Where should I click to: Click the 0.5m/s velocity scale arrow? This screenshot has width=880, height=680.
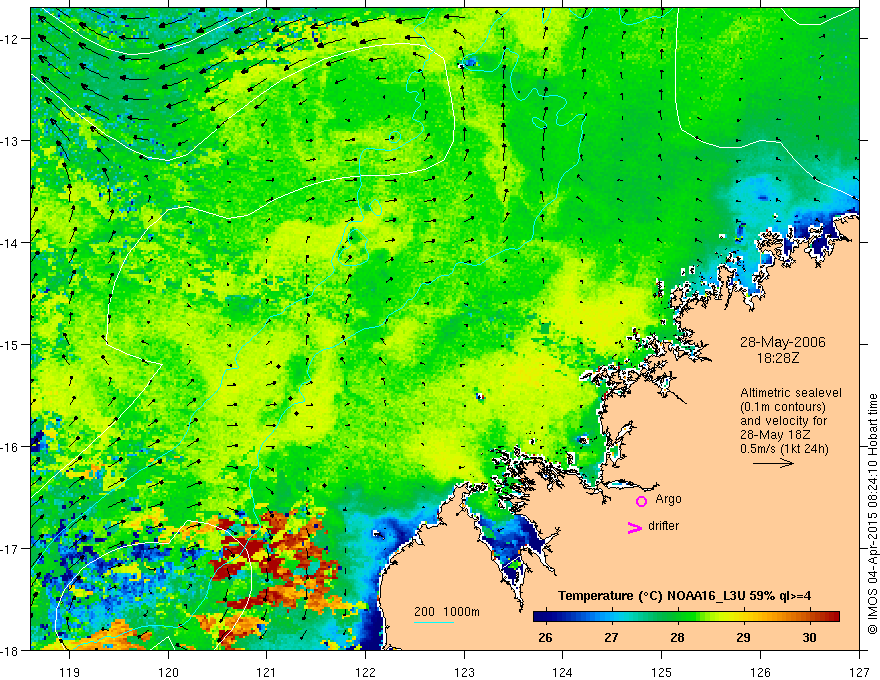773,463
